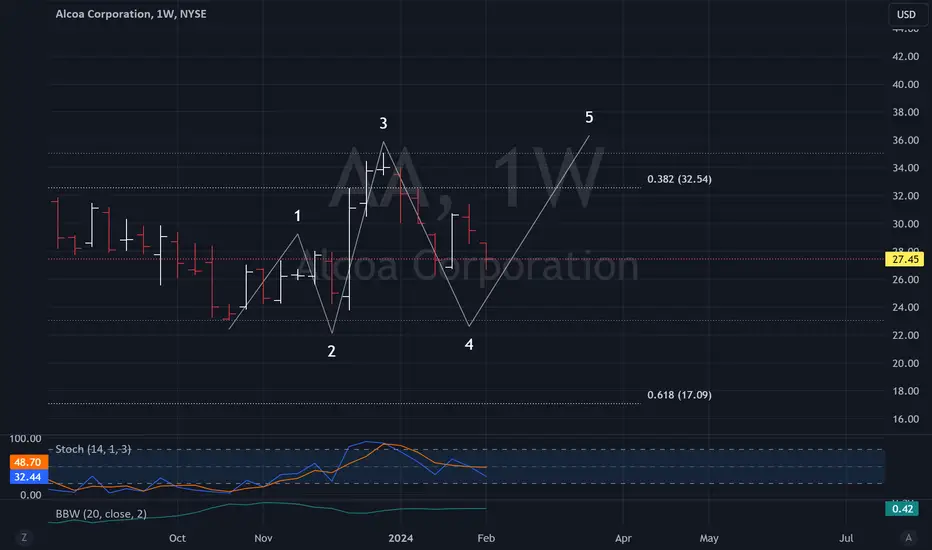Image resolution: width=932 pixels, height=550 pixels.
Task: Click the Nov label on time axis
Action: pos(263,538)
